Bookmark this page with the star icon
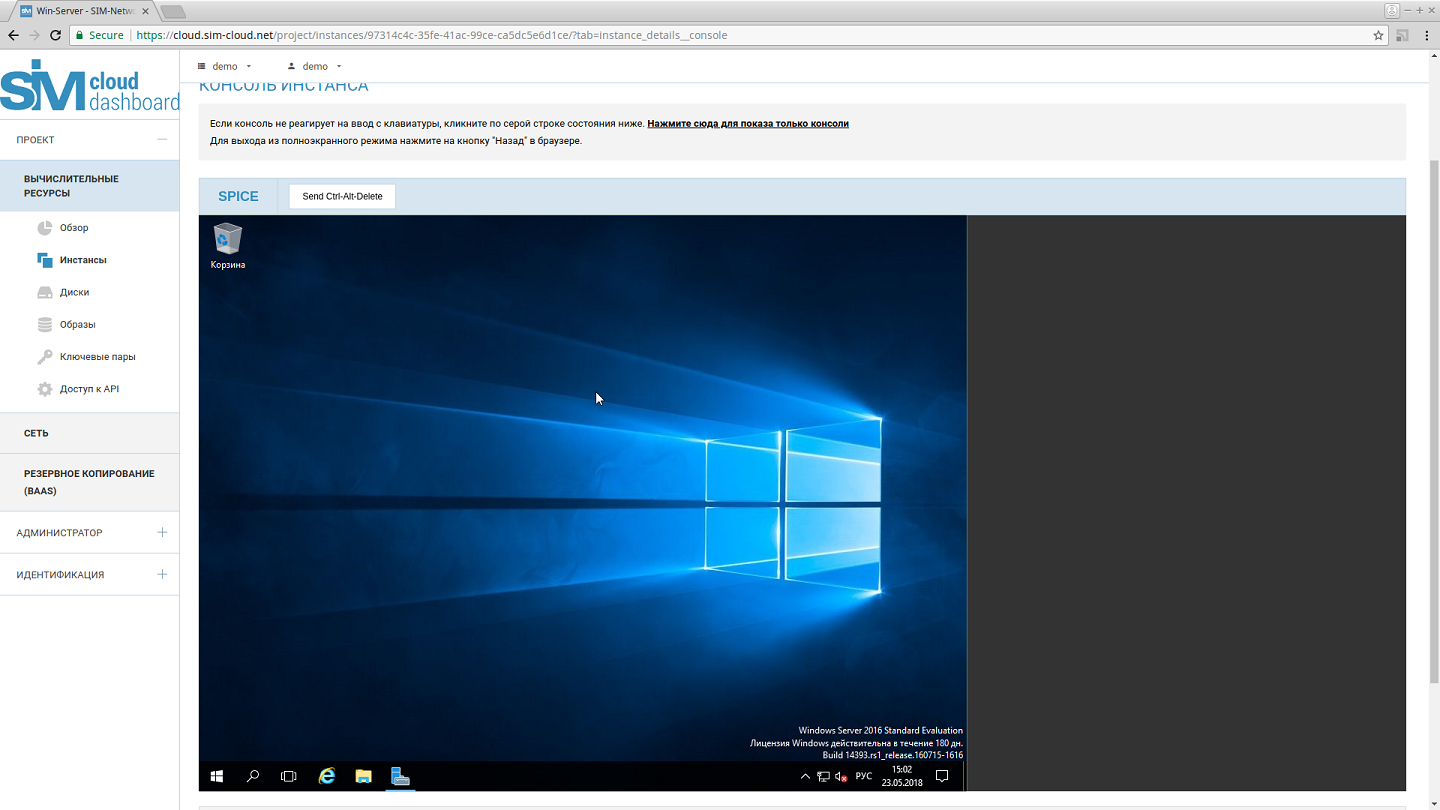 (1378, 35)
